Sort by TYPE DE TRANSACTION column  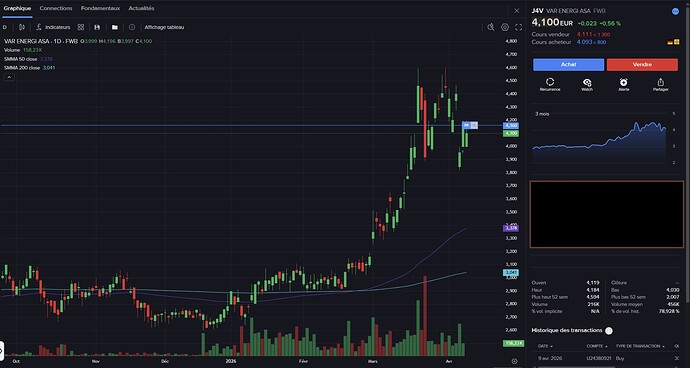[640, 346]
